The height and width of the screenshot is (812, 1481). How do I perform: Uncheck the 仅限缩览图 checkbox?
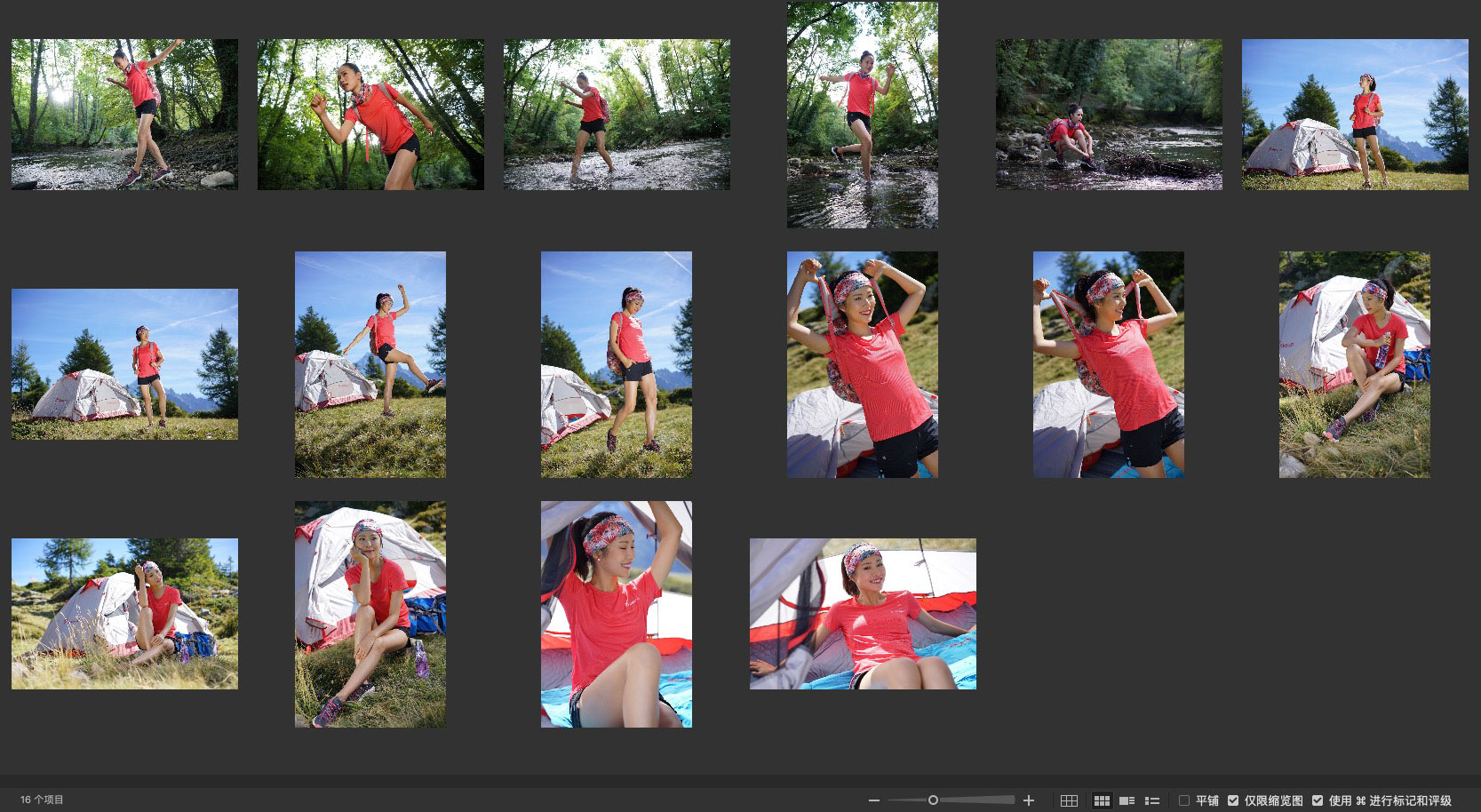[x=1233, y=800]
